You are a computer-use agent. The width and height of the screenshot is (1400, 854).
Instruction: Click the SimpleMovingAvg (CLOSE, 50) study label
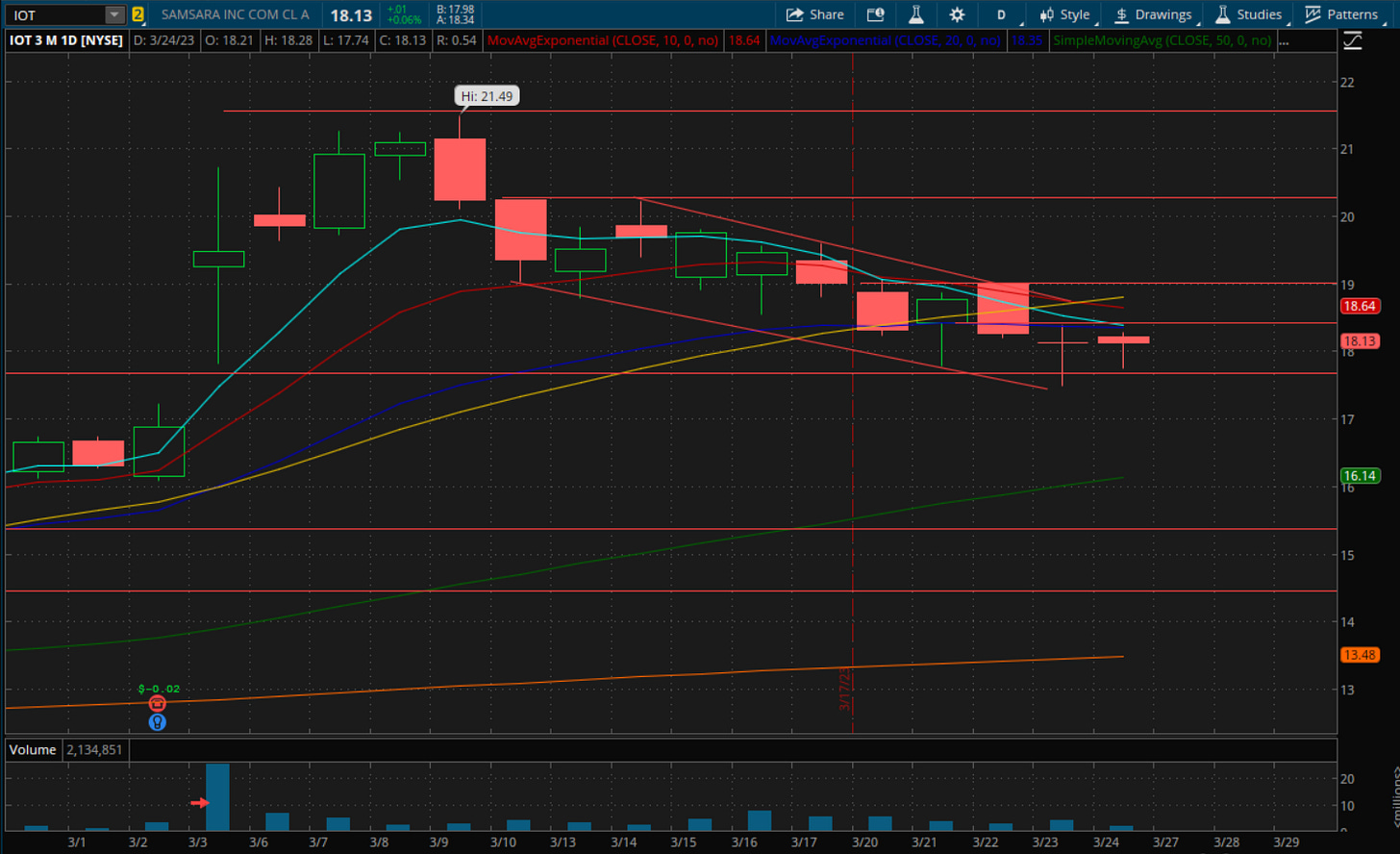pyautogui.click(x=1162, y=40)
